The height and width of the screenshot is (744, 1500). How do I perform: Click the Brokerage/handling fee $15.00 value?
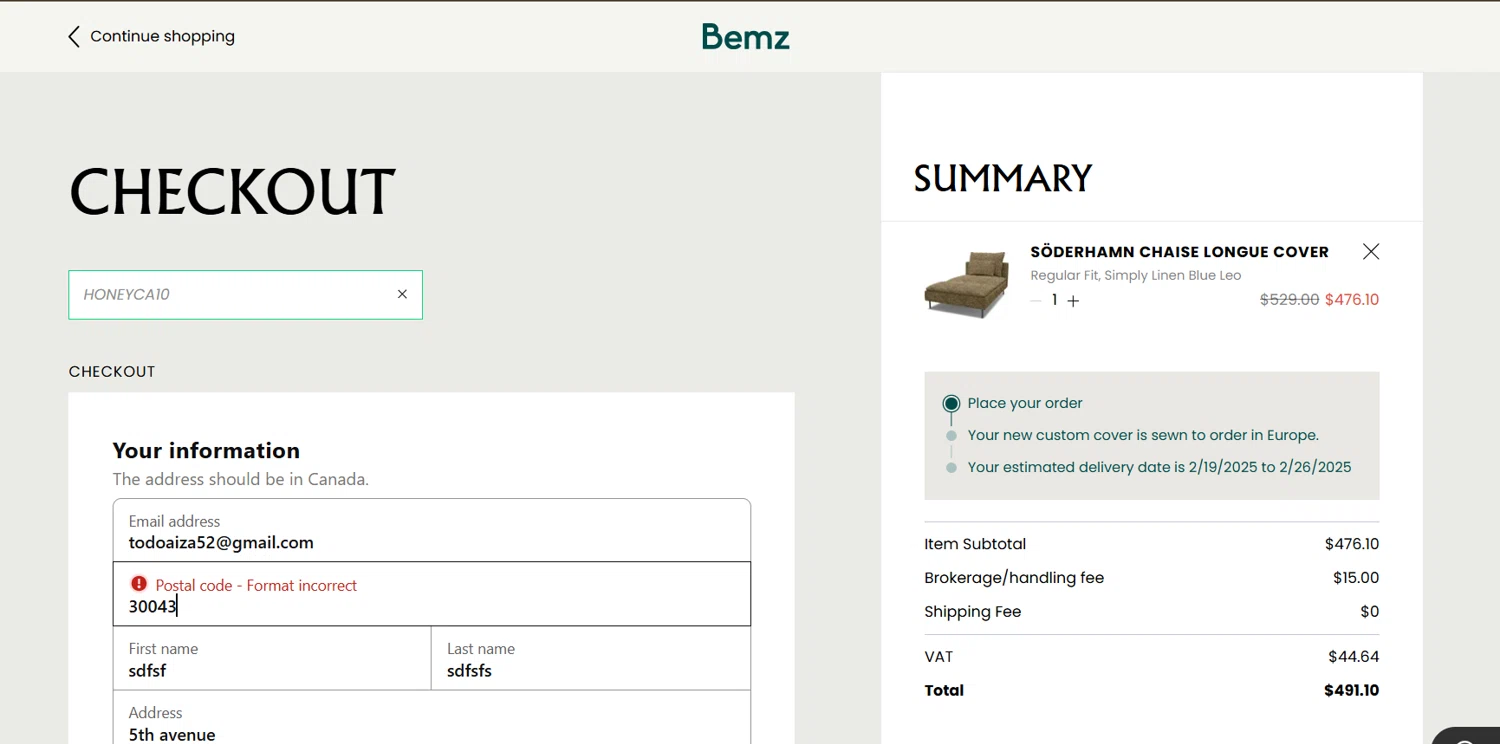(x=1356, y=578)
